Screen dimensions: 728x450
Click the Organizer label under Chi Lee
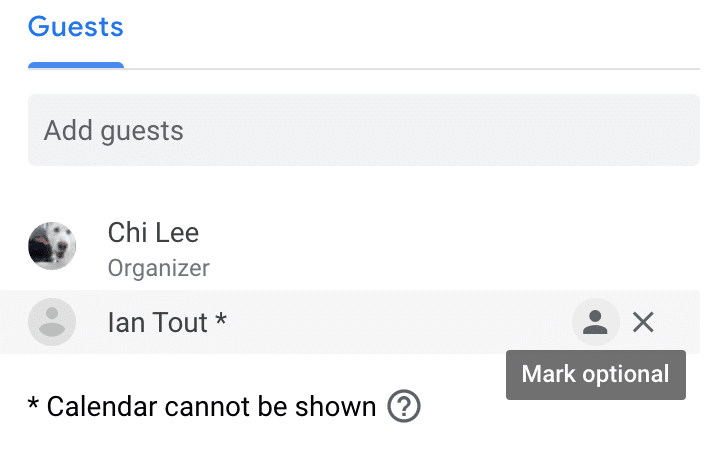pos(158,268)
